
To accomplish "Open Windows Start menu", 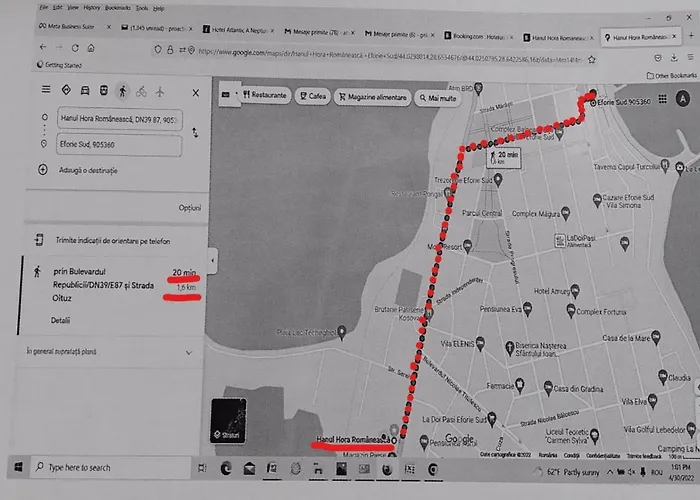I will [x=18, y=467].
